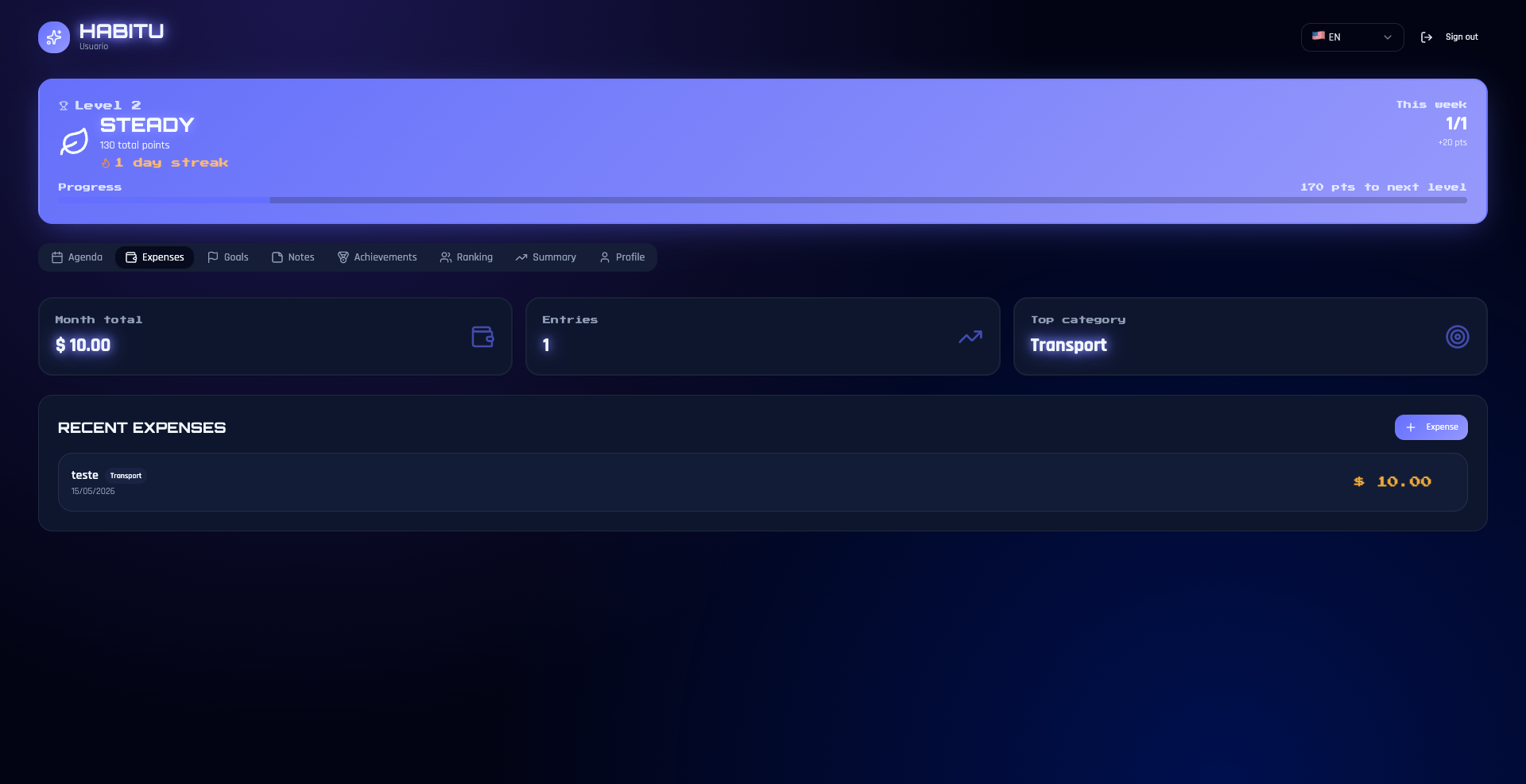The image size is (1526, 784).
Task: Click the calendar icon on Agenda tab
Action: click(57, 257)
